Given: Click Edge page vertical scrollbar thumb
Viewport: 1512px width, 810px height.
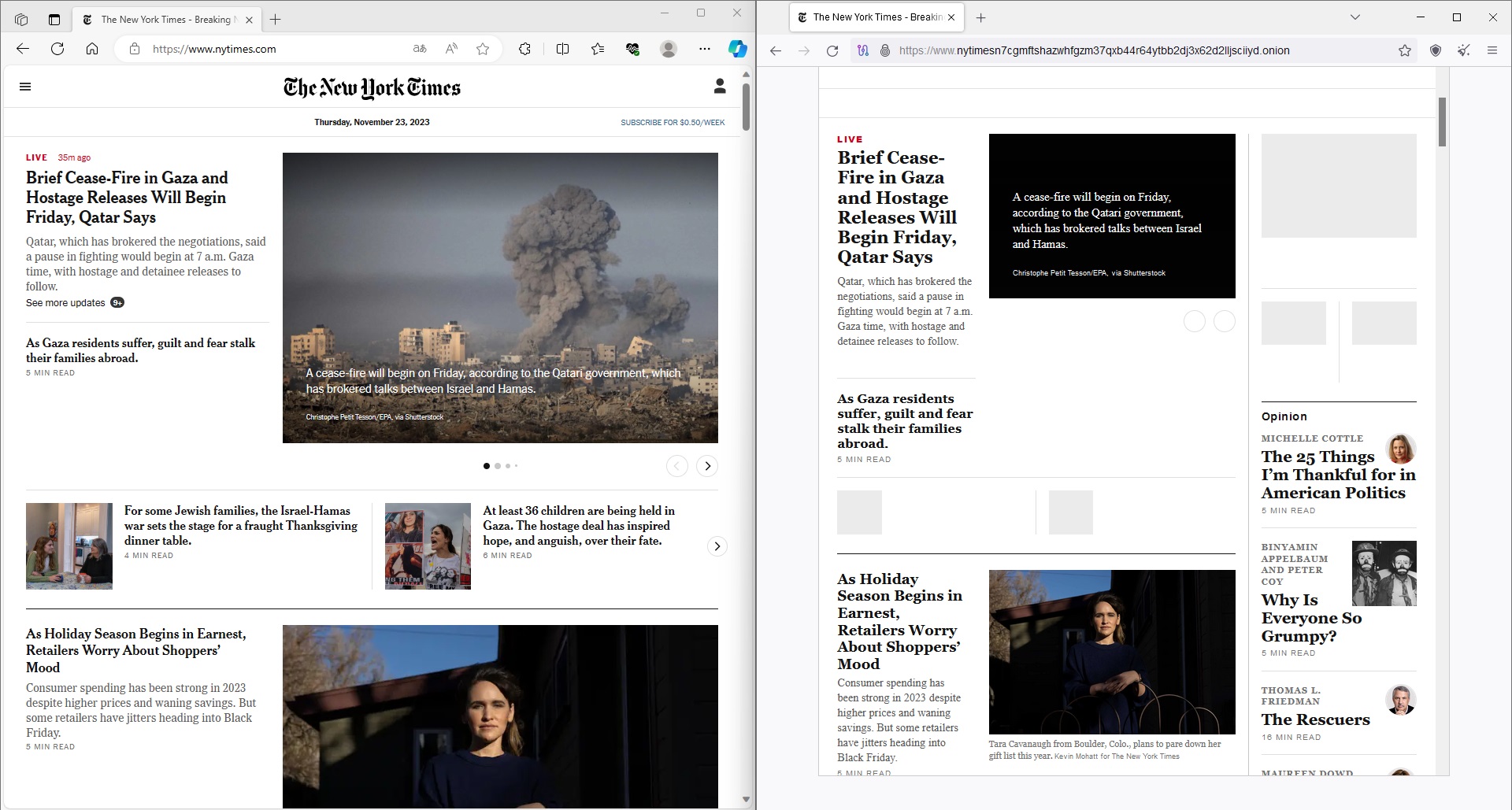Looking at the screenshot, I should click(746, 106).
